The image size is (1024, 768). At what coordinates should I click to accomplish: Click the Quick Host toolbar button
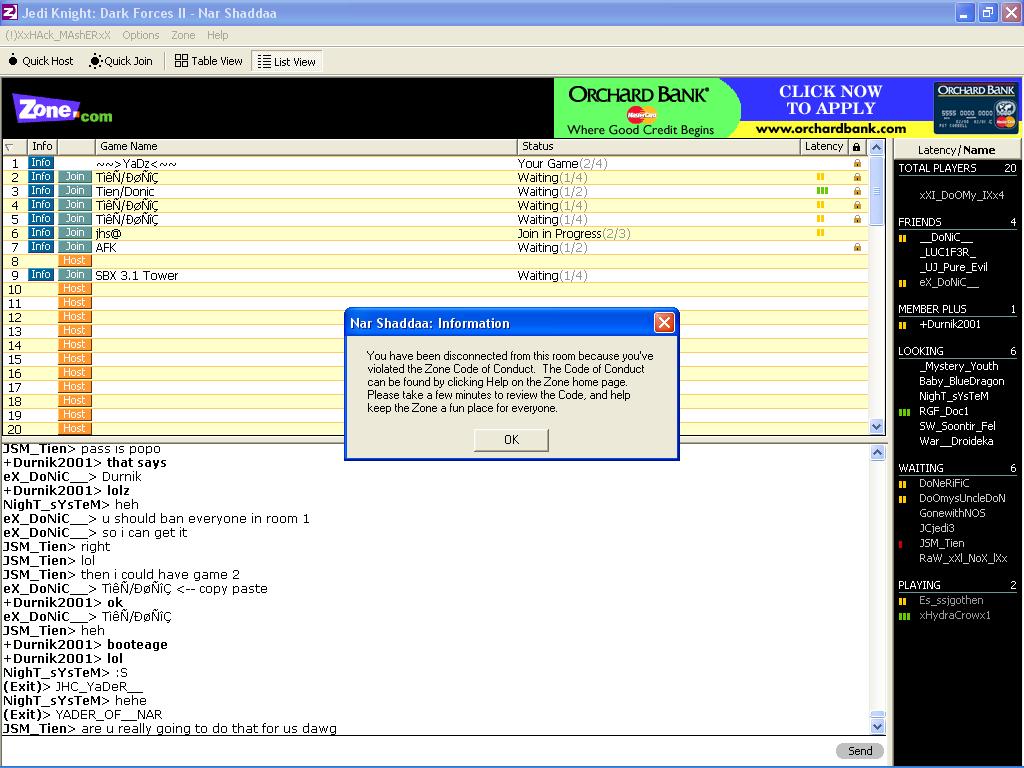40,61
